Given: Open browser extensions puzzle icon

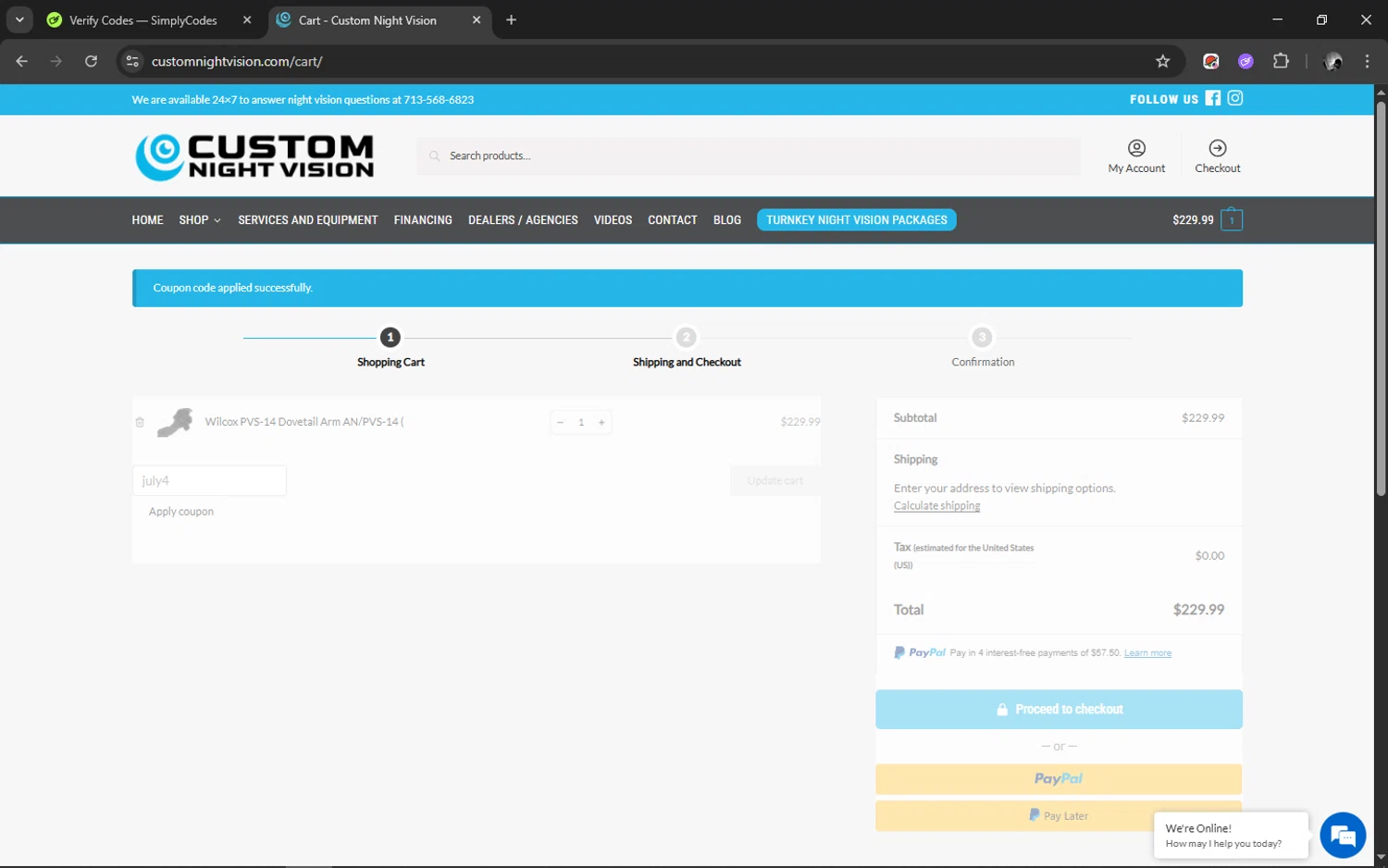Looking at the screenshot, I should point(1281,61).
